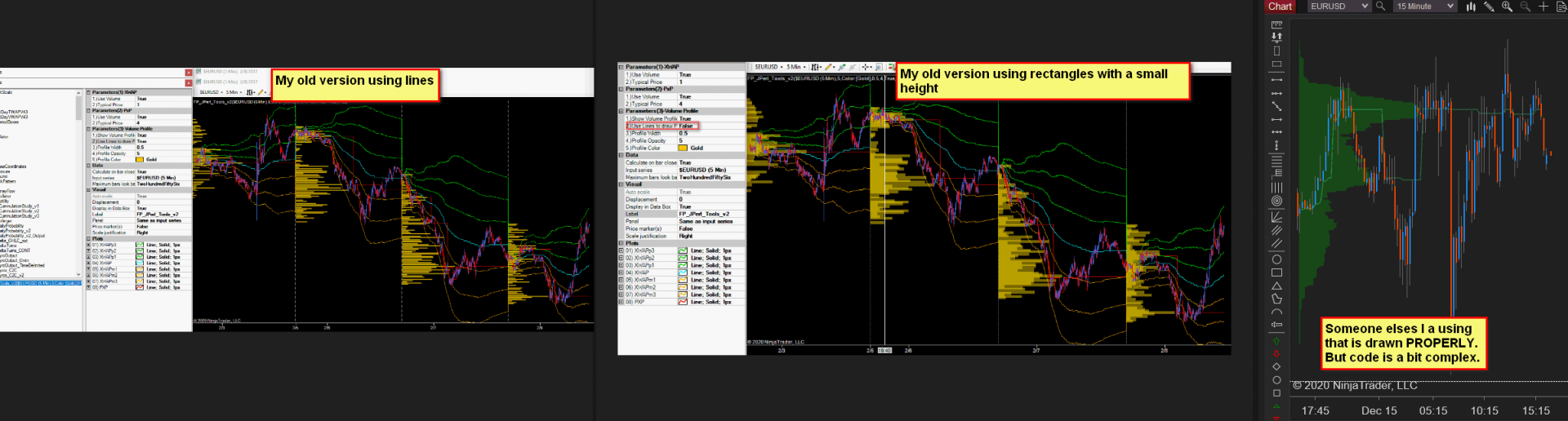Open $EURUSD dropdown in middle chart toolbar
Image resolution: width=1568 pixels, height=421 pixels.
768,67
